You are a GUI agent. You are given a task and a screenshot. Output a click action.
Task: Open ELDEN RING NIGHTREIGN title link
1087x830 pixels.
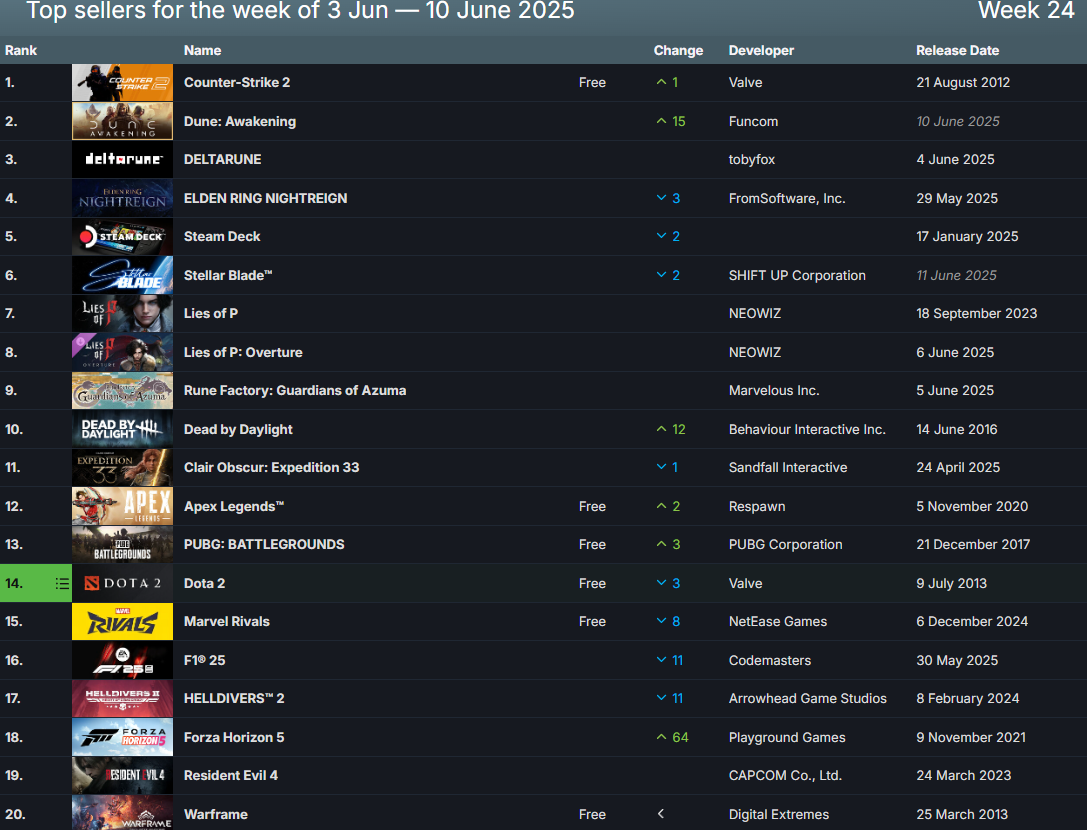pyautogui.click(x=266, y=198)
